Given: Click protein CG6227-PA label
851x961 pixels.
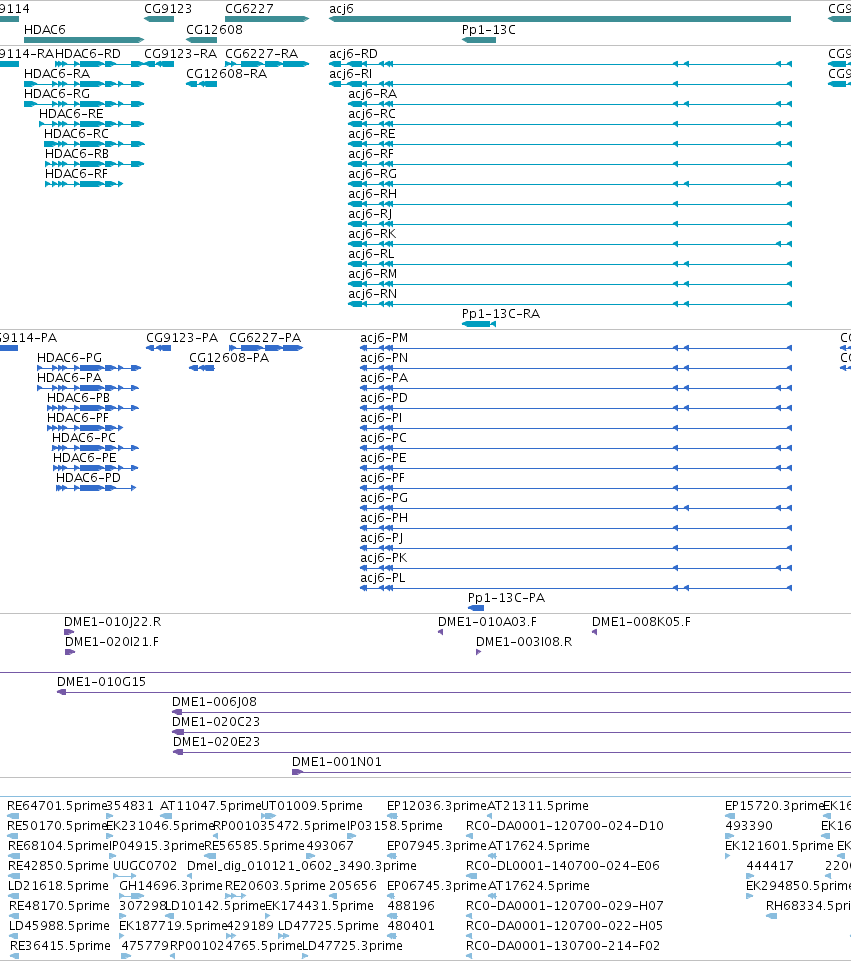Looking at the screenshot, I should 265,338.
